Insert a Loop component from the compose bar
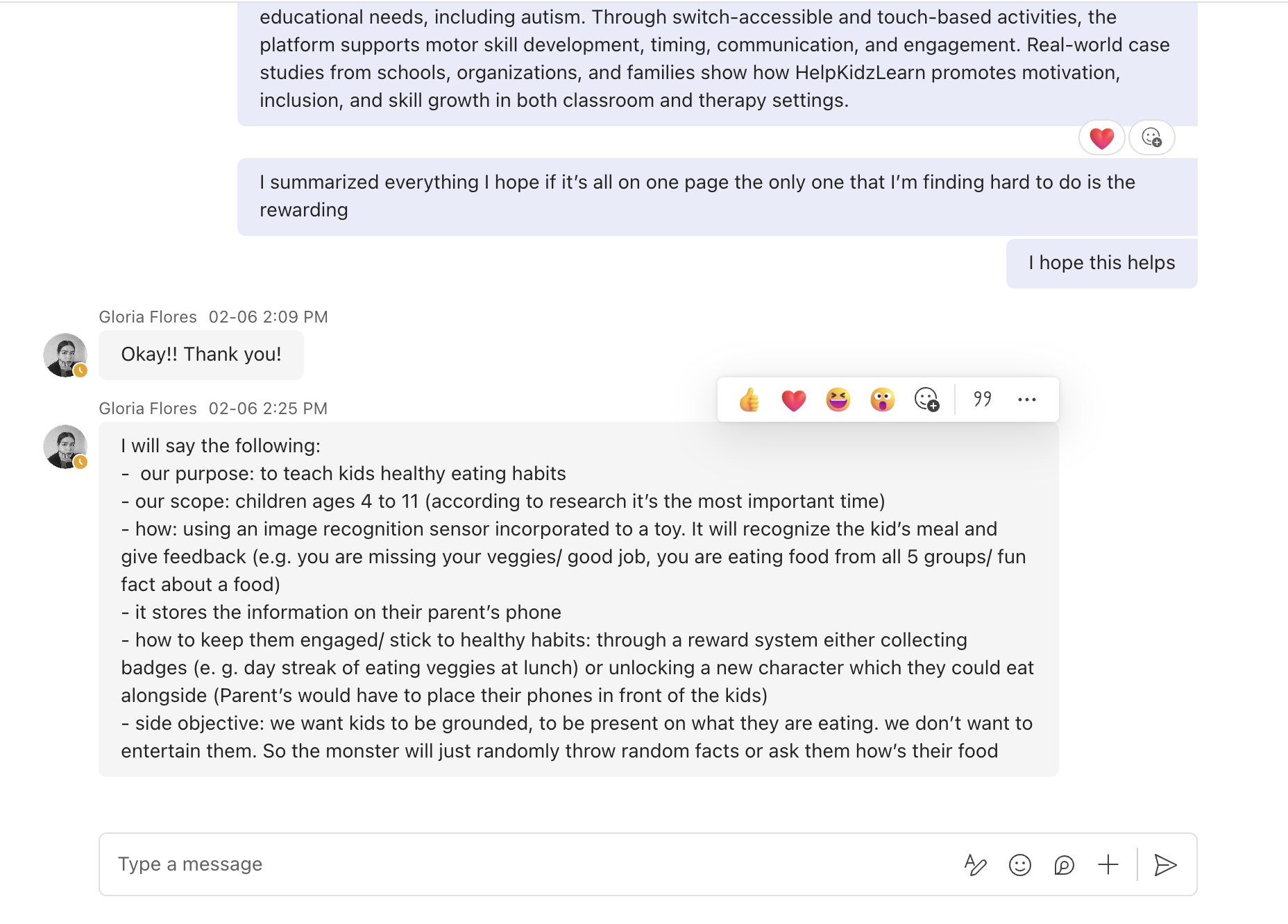Image resolution: width=1288 pixels, height=924 pixels. coord(1065,865)
